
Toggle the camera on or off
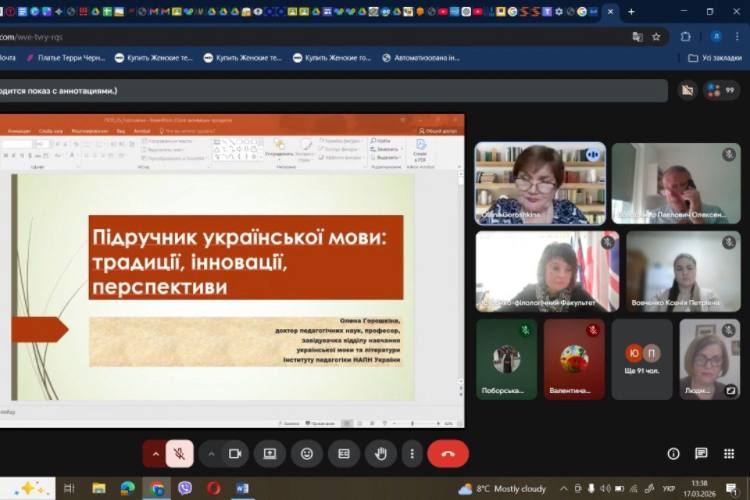235,453
